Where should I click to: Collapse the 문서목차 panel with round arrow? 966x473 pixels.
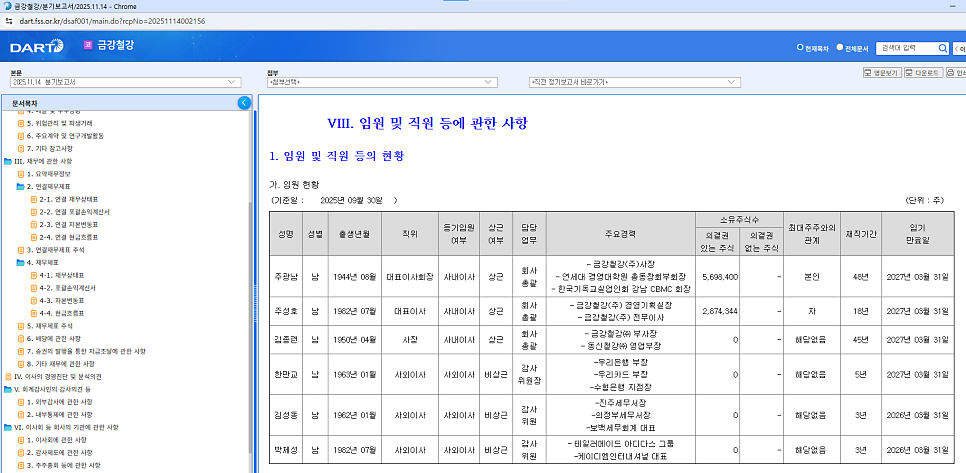click(244, 103)
